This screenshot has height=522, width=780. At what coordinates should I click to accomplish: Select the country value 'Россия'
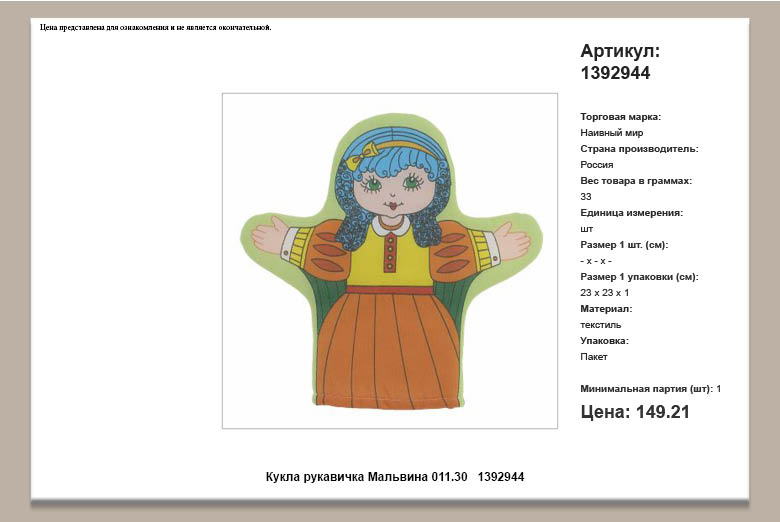[596, 165]
